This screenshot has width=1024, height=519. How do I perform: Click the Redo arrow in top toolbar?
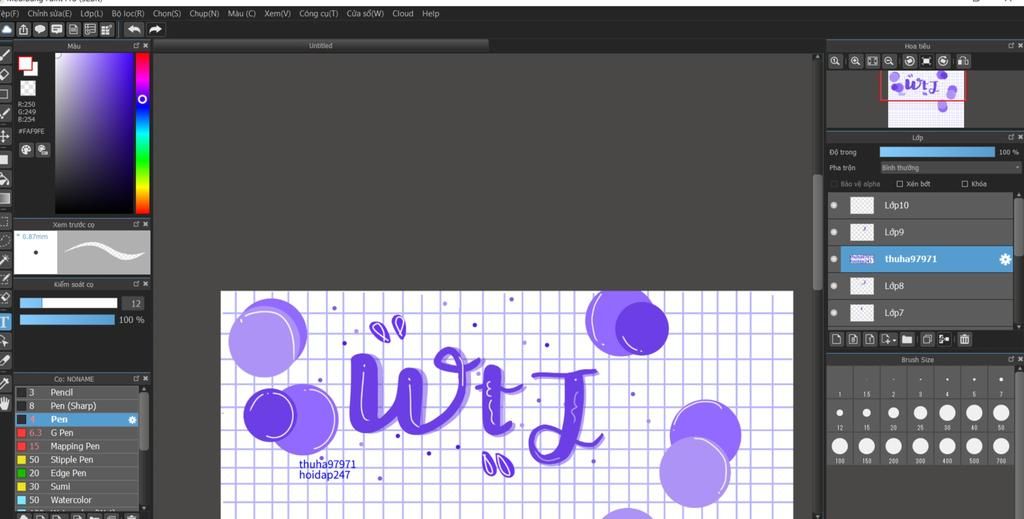[x=155, y=29]
